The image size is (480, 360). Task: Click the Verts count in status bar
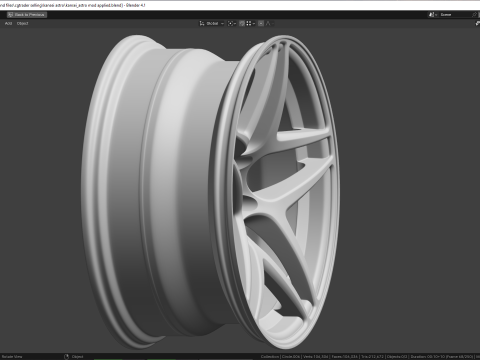coord(315,357)
